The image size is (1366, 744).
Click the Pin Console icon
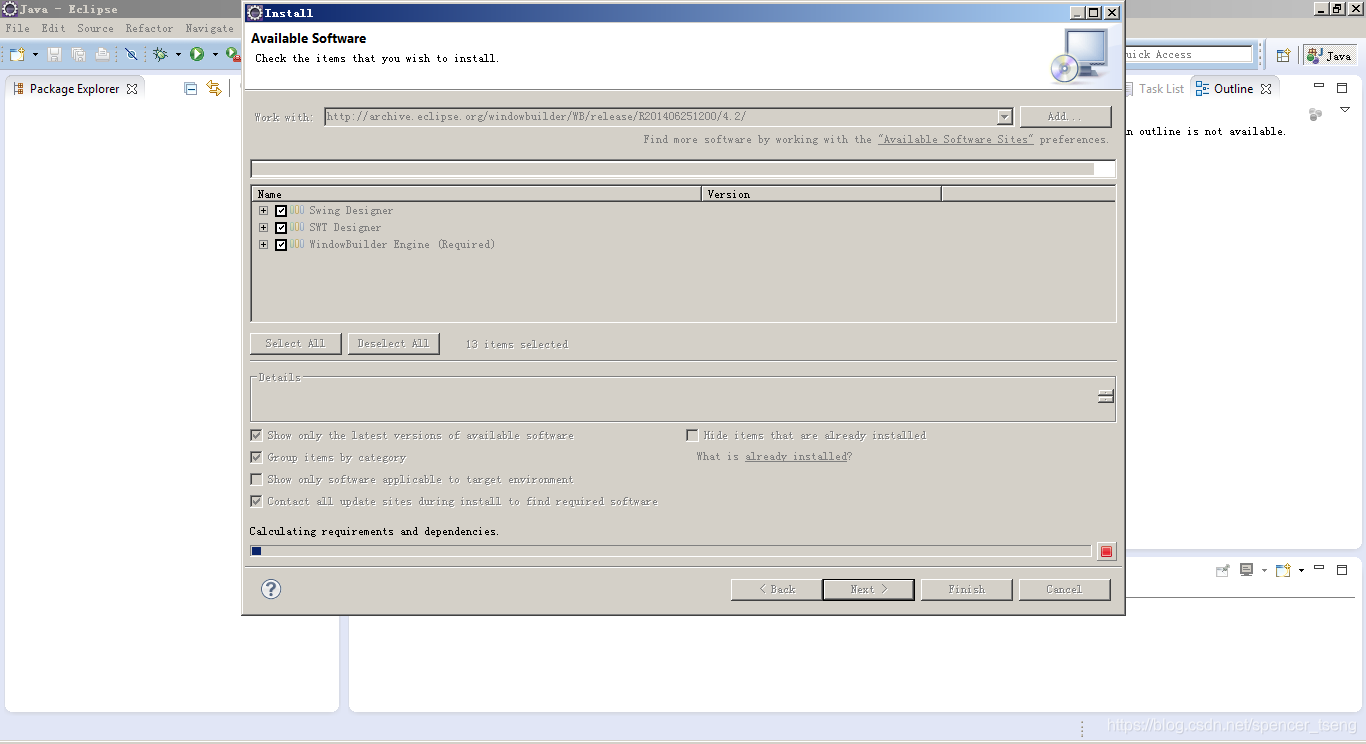[1222, 570]
